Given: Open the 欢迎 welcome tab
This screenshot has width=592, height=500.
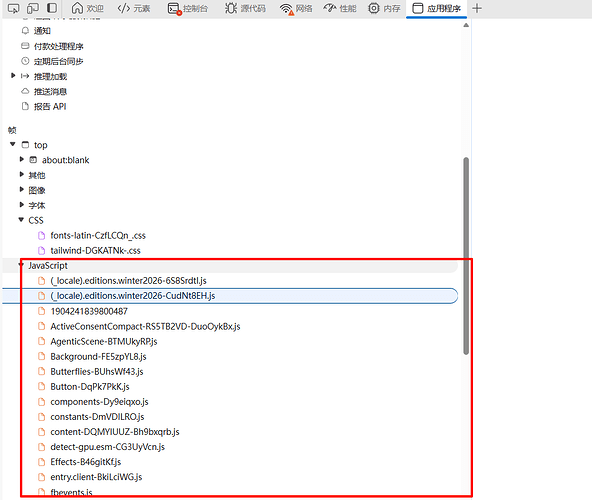Looking at the screenshot, I should 87,8.
